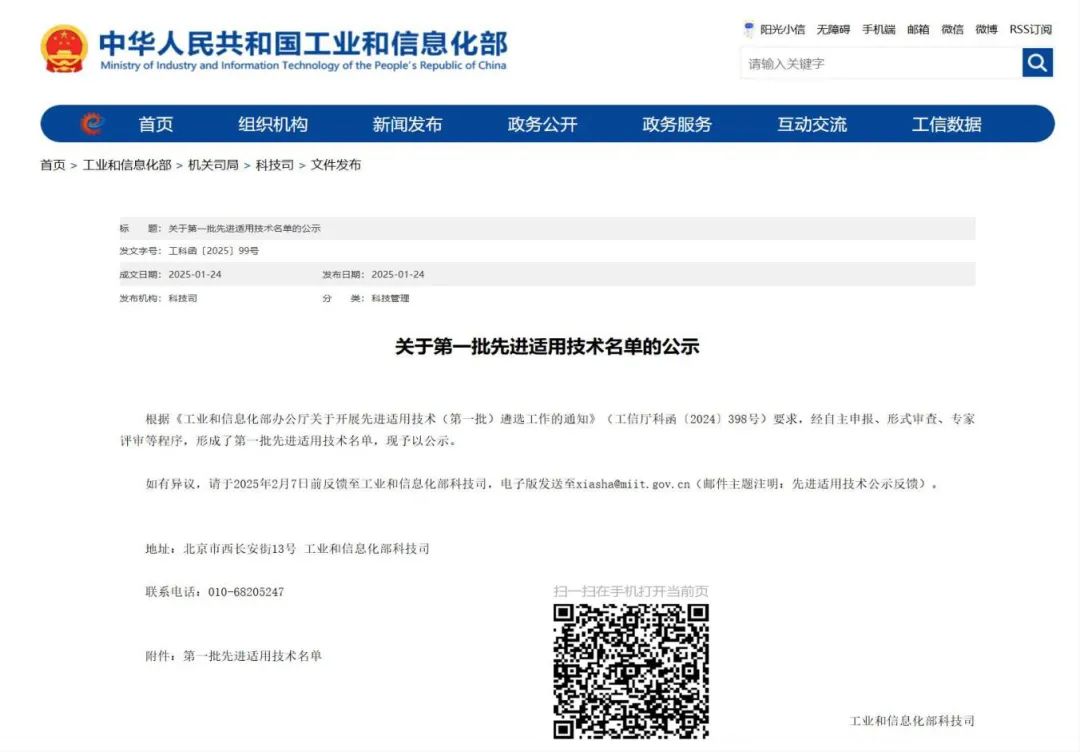Click the red-blue swirl icon in navigation bar
The image size is (1080, 752).
click(x=92, y=124)
